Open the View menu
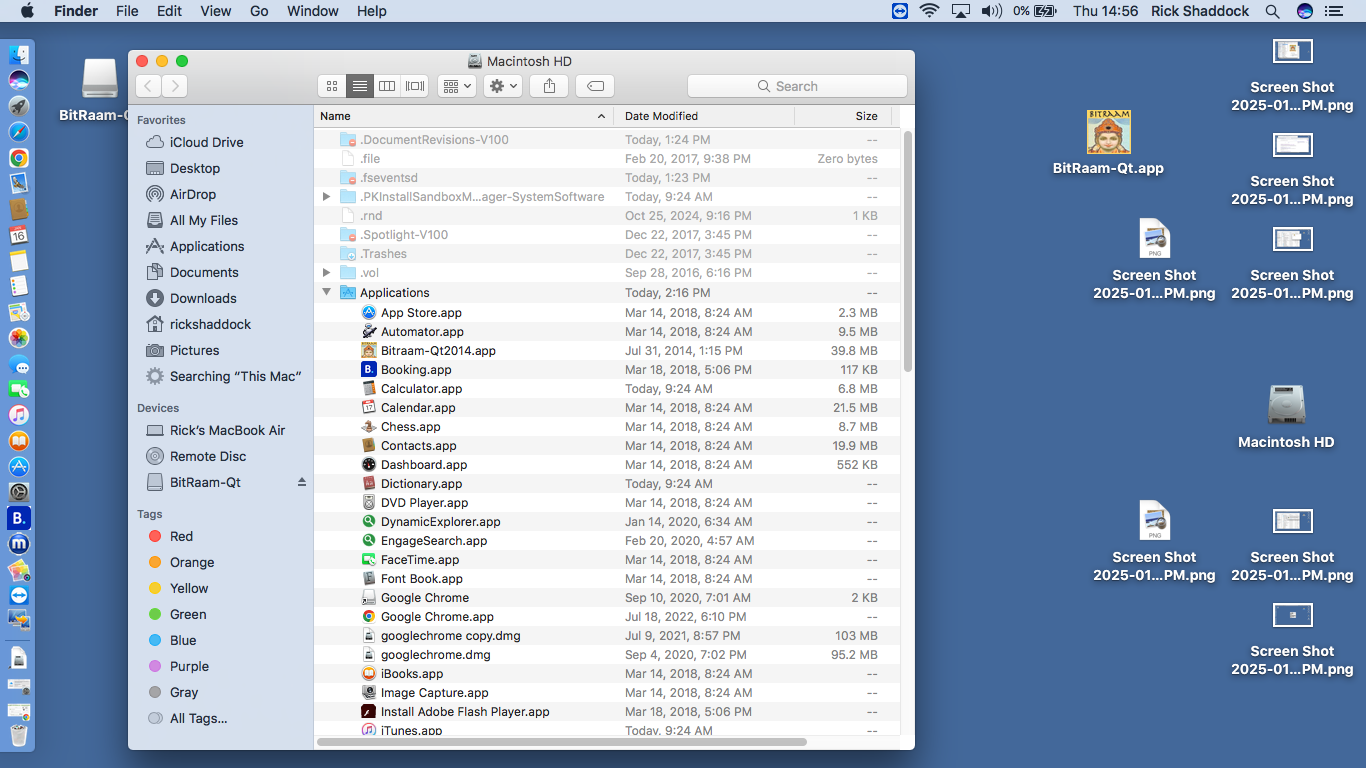Screen dimensions: 1366x768 click(x=215, y=11)
